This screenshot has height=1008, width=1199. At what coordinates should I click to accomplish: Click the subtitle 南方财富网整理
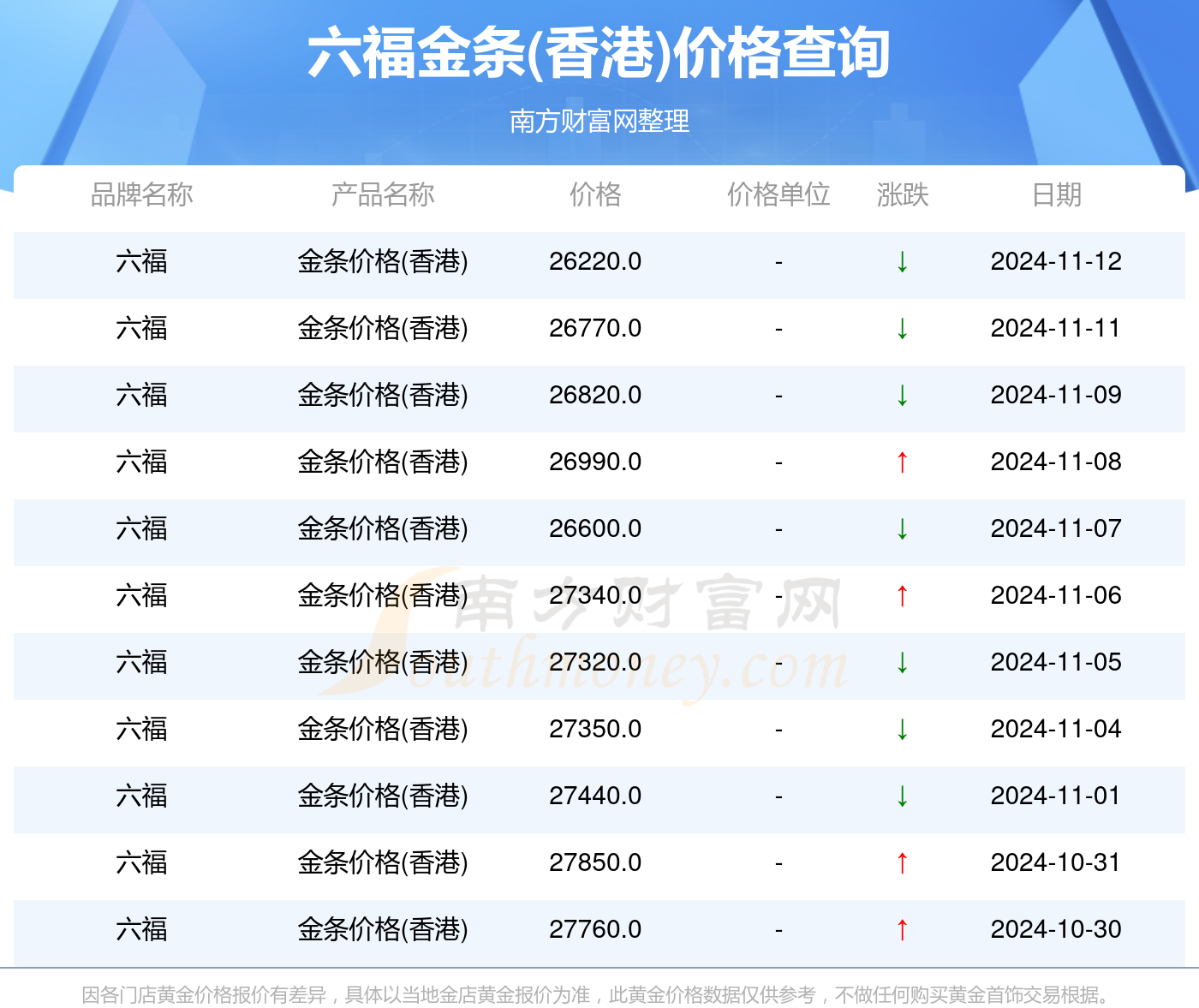point(599,121)
